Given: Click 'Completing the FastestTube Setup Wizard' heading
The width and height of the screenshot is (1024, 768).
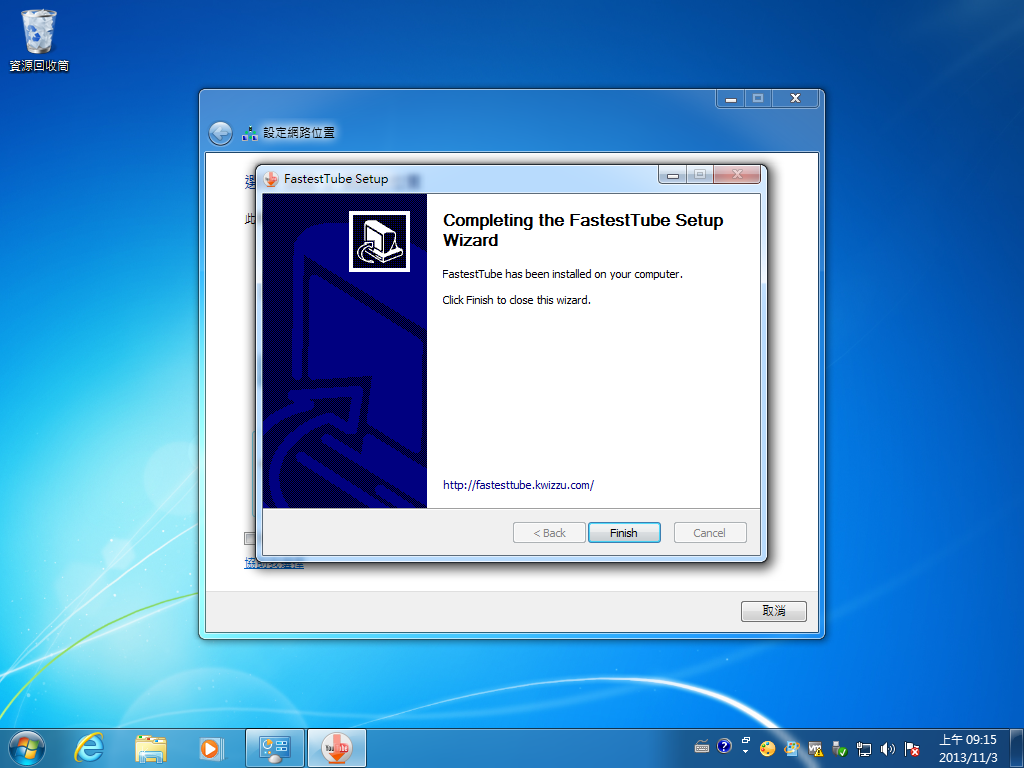Looking at the screenshot, I should [x=583, y=230].
